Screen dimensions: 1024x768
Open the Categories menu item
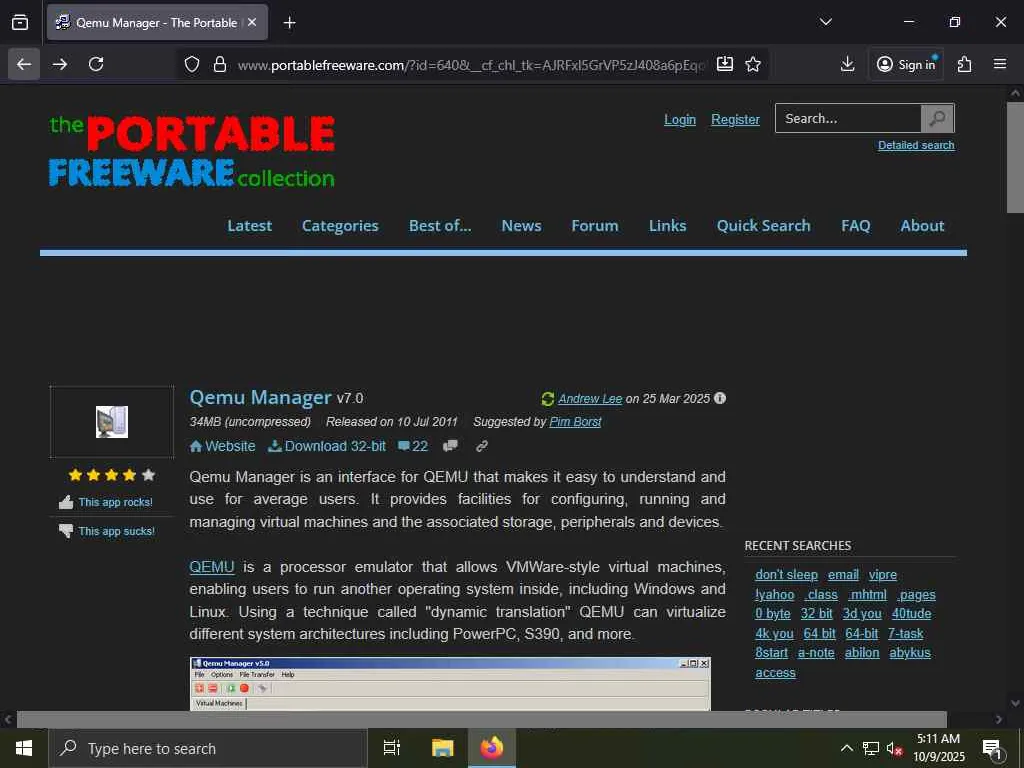[340, 225]
